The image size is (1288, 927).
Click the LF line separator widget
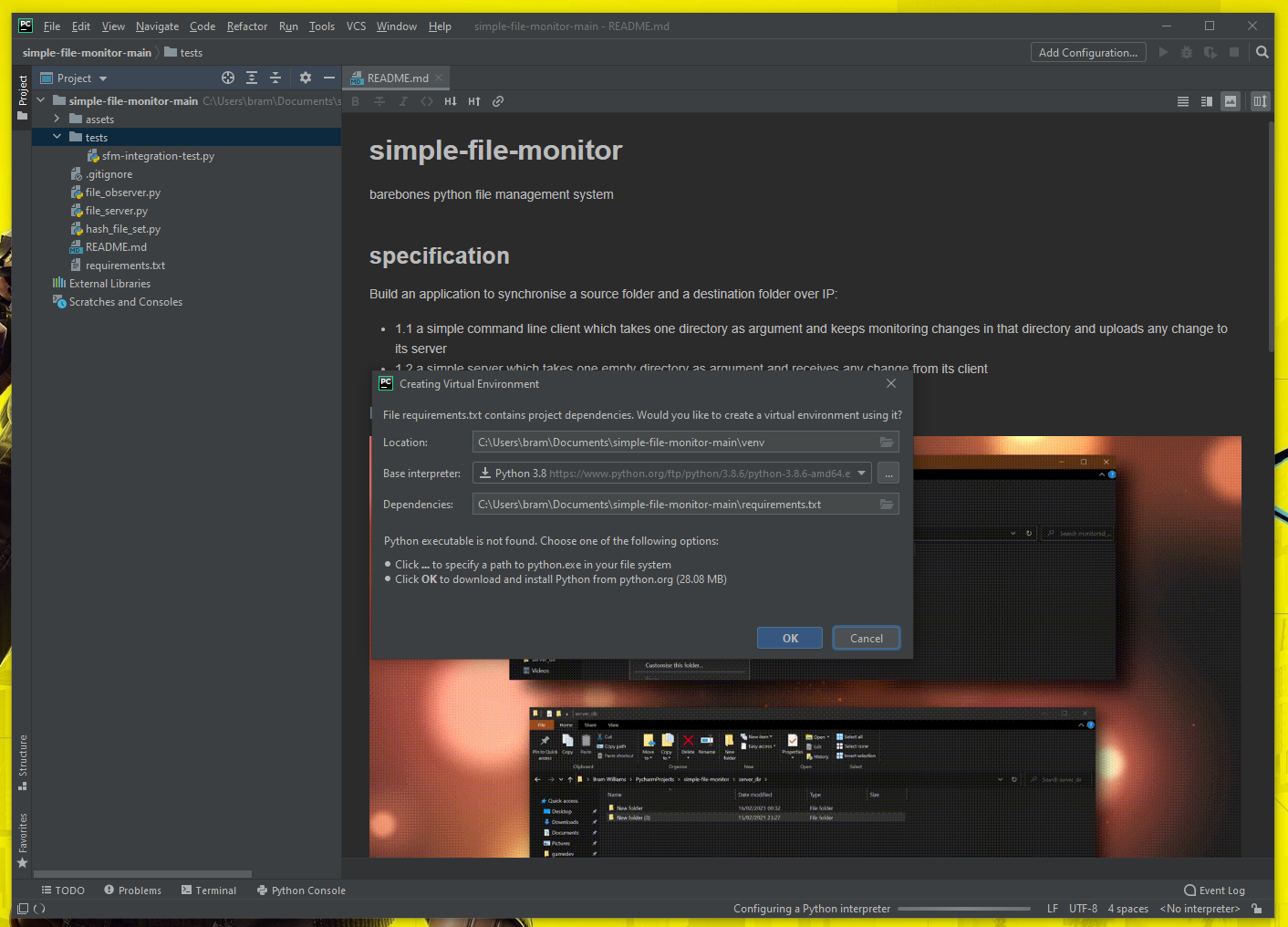(1053, 909)
